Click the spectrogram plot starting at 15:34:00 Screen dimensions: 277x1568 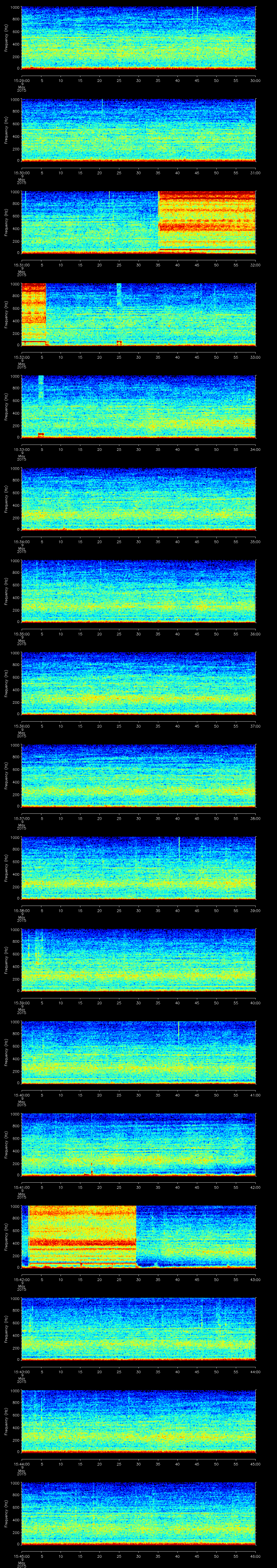(139, 499)
